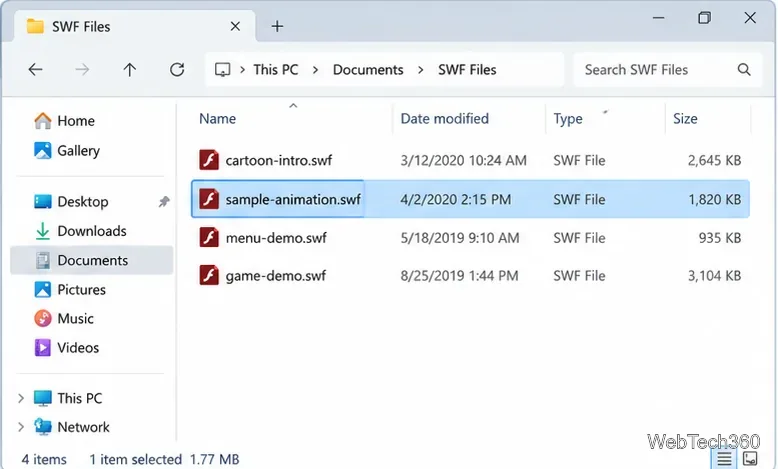
Task: Toggle sort direction arrow above Name
Action: click(293, 105)
